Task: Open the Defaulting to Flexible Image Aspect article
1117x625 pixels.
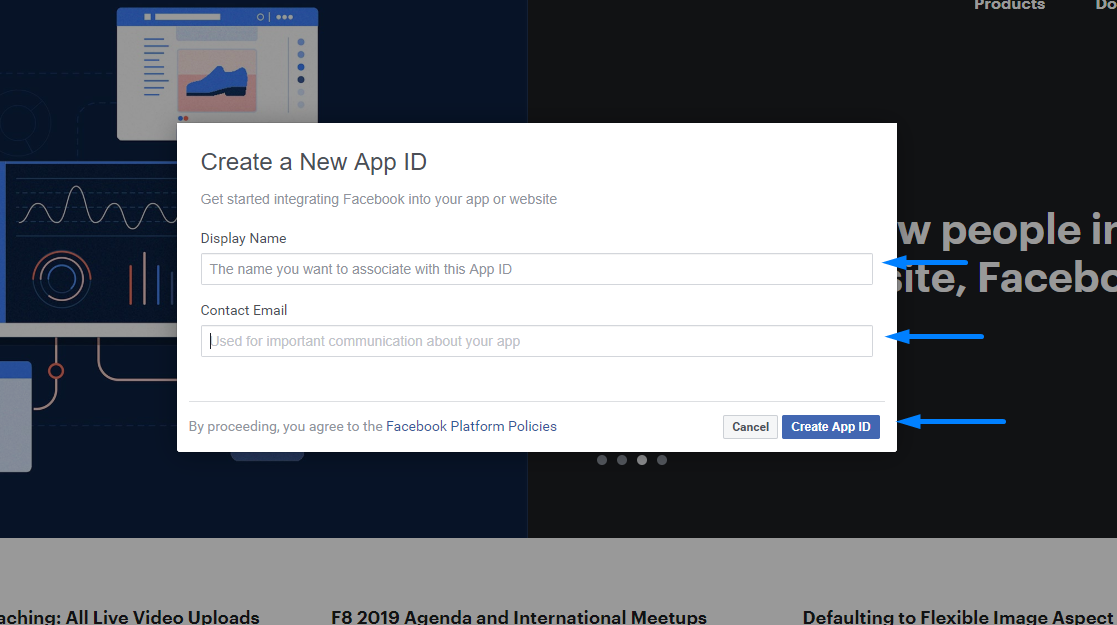Action: 960,616
